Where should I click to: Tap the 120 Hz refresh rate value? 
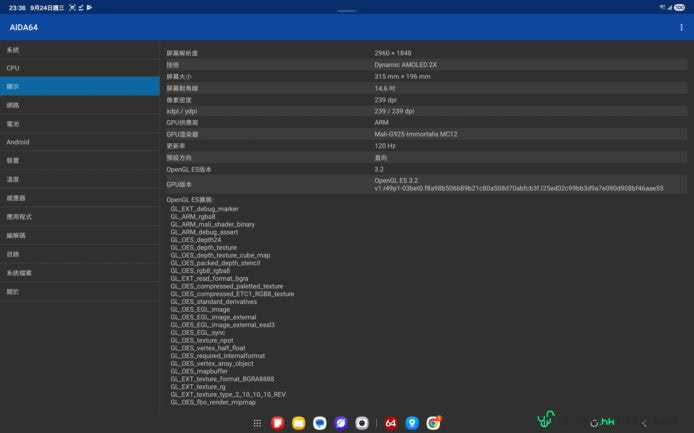(385, 146)
